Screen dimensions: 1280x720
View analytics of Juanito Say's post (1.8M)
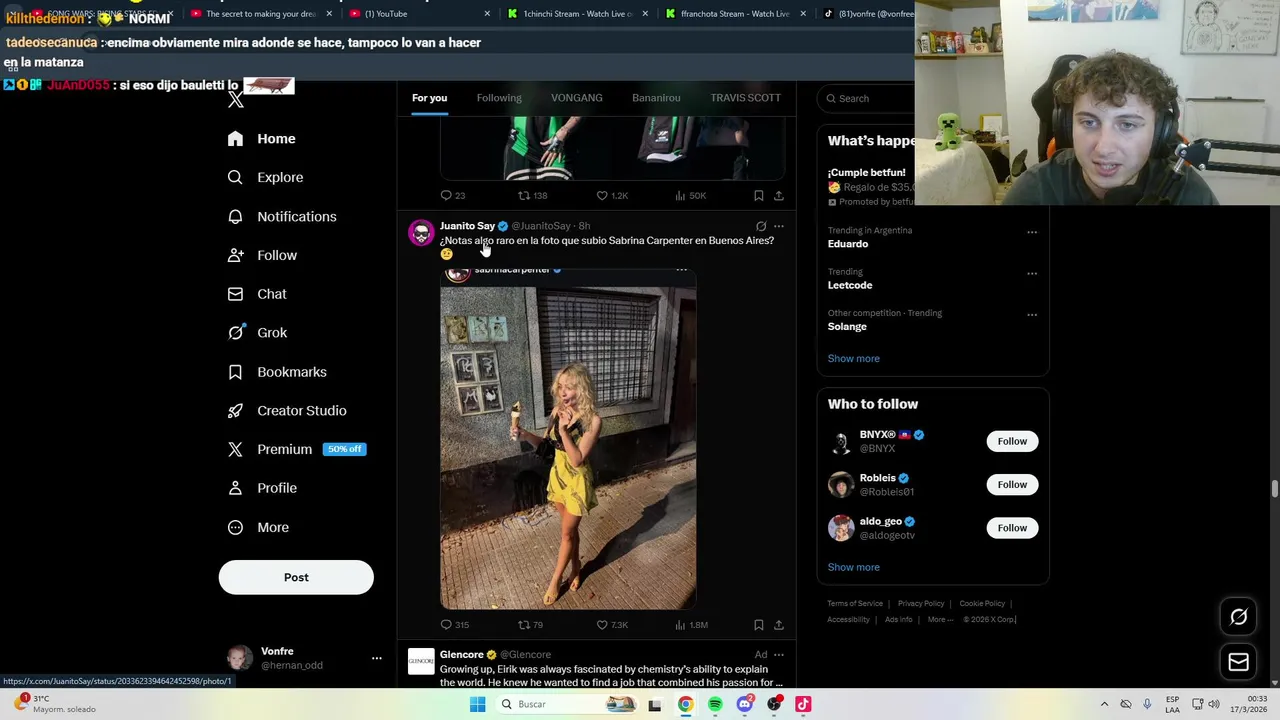[x=691, y=625]
